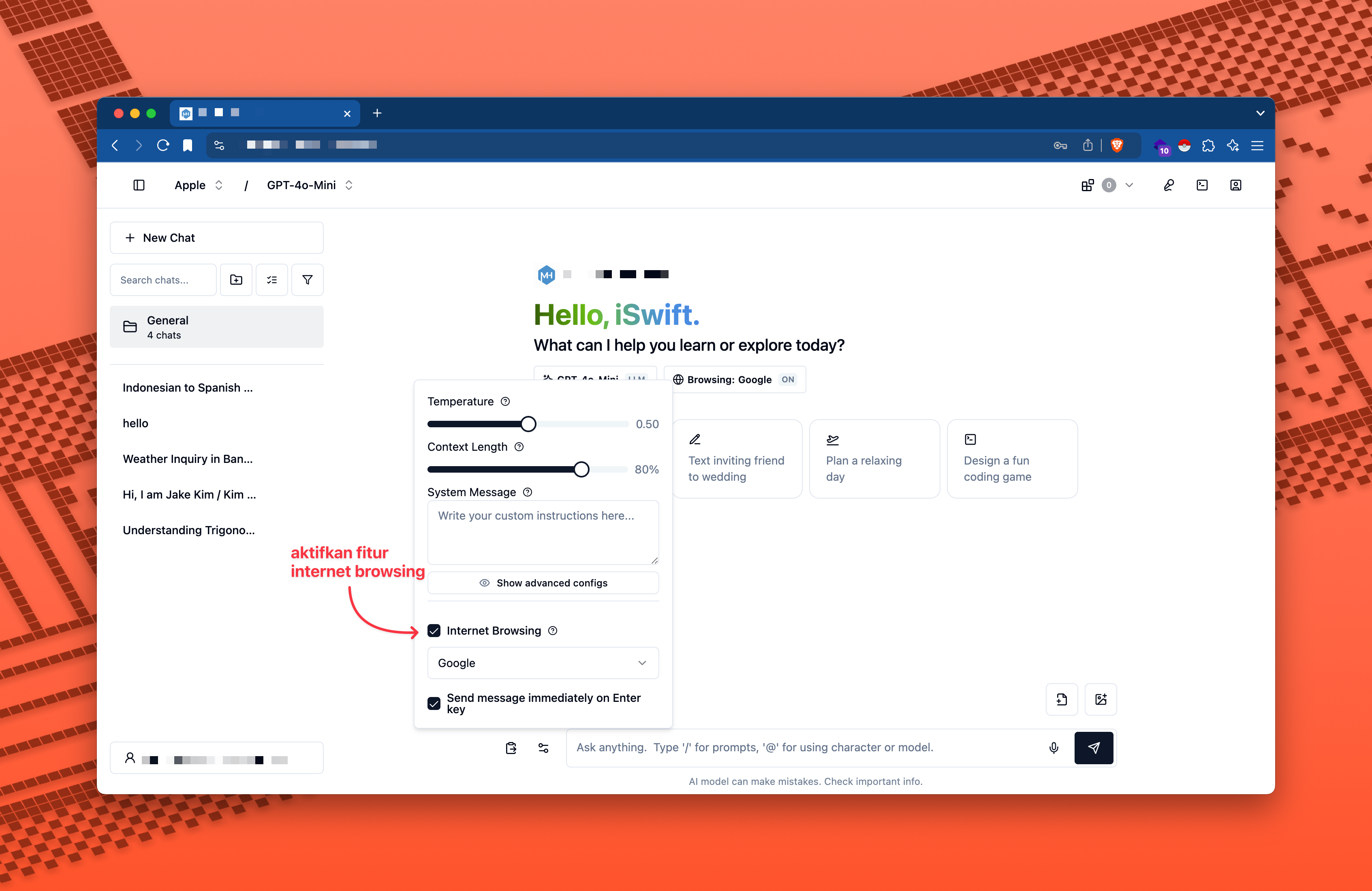Open the account button in the sidebar
1372x891 pixels.
[x=216, y=758]
